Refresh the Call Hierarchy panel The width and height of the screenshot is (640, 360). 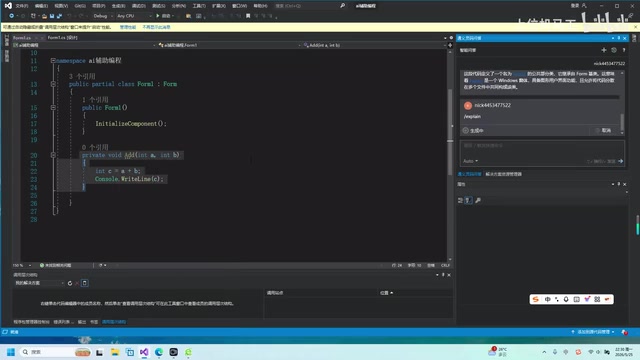pos(70,283)
